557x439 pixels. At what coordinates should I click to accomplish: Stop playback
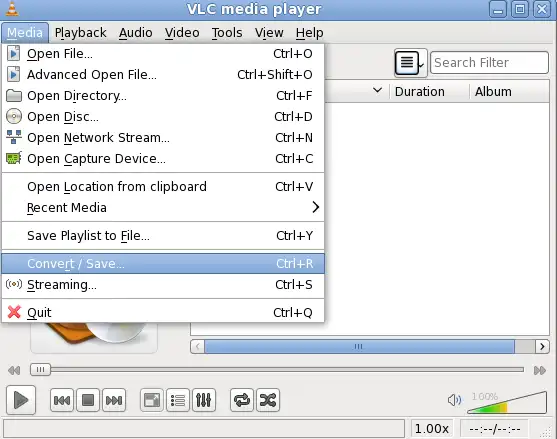88,400
